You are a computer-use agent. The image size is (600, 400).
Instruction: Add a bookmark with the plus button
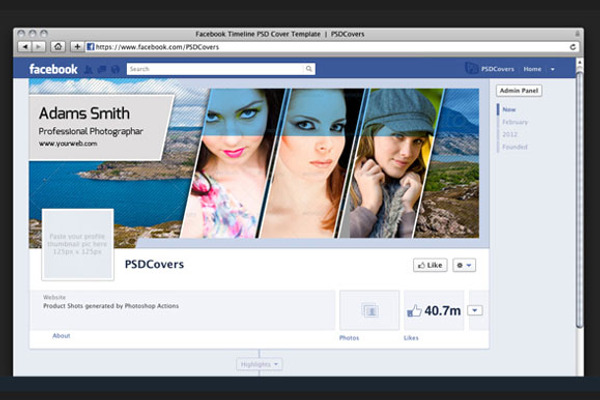[77, 47]
